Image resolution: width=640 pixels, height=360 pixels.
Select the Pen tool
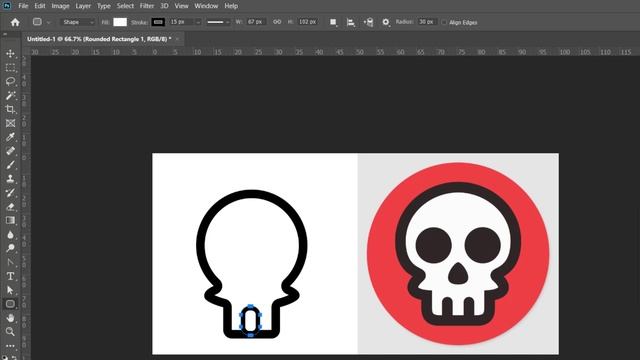point(10,262)
